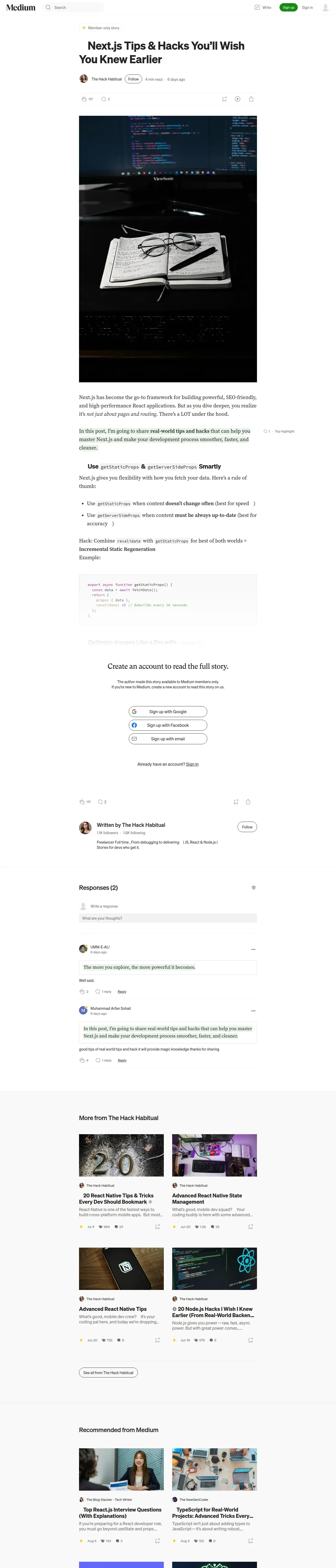Click the What are your thoughts box

(168, 918)
